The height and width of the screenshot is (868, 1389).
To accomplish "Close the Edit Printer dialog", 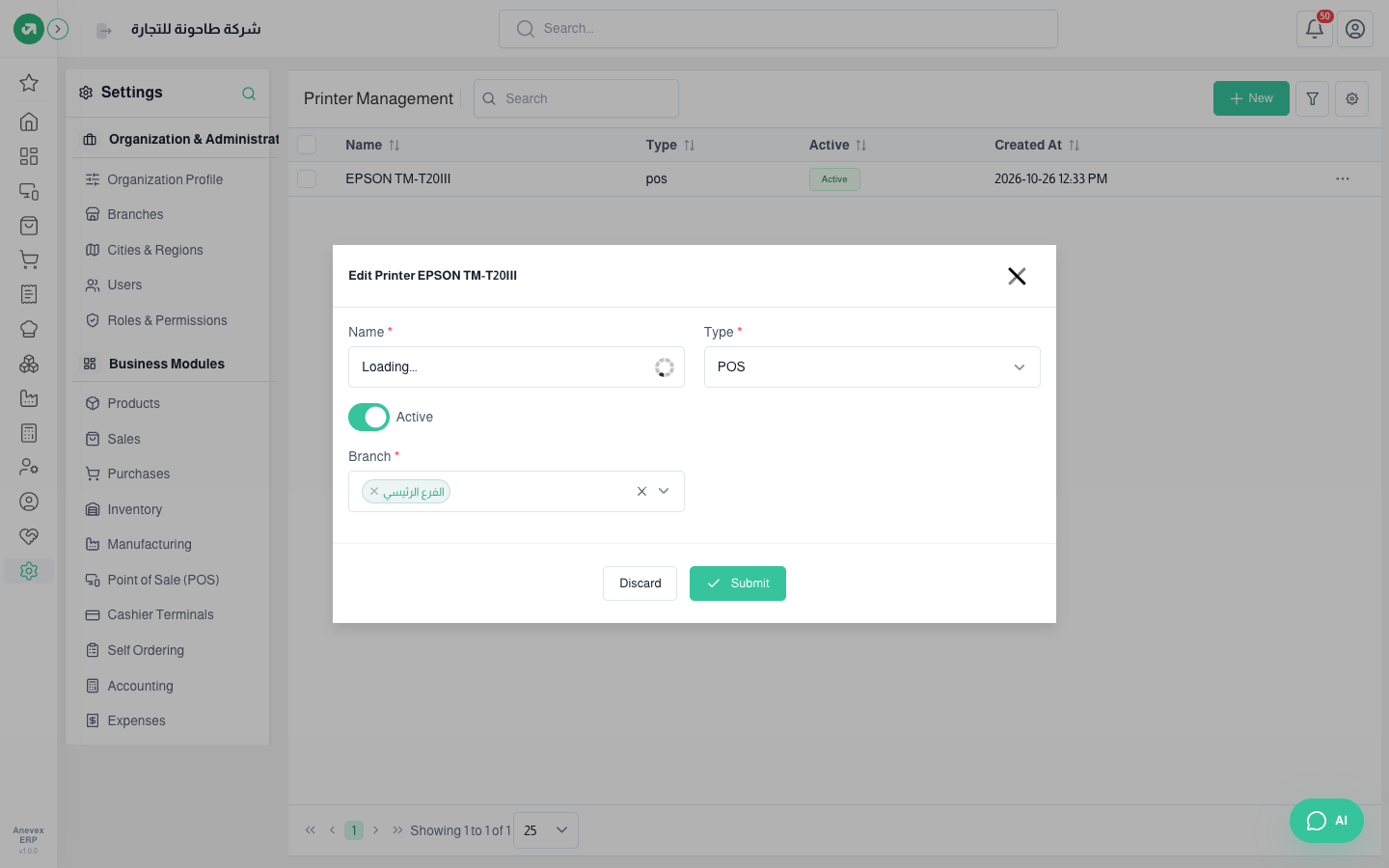I will pos(1017,276).
